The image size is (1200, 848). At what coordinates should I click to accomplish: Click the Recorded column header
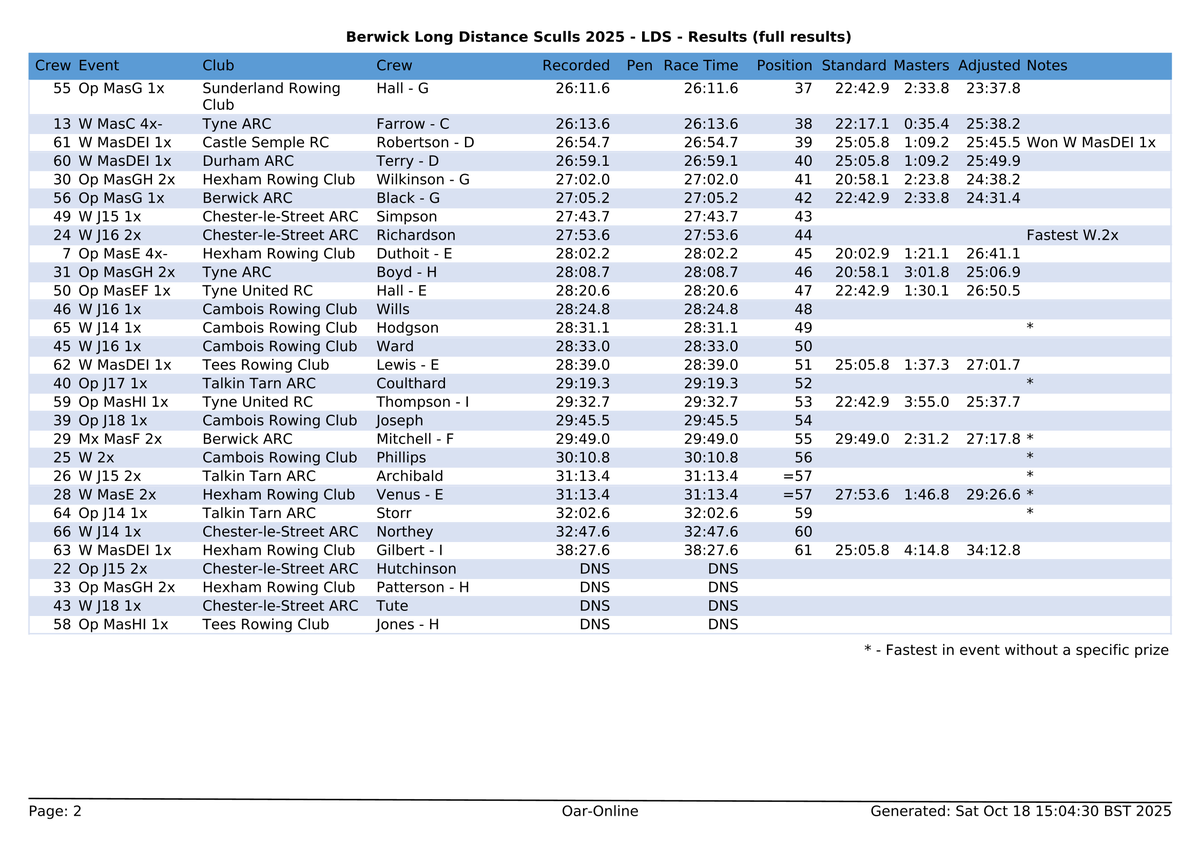point(576,65)
